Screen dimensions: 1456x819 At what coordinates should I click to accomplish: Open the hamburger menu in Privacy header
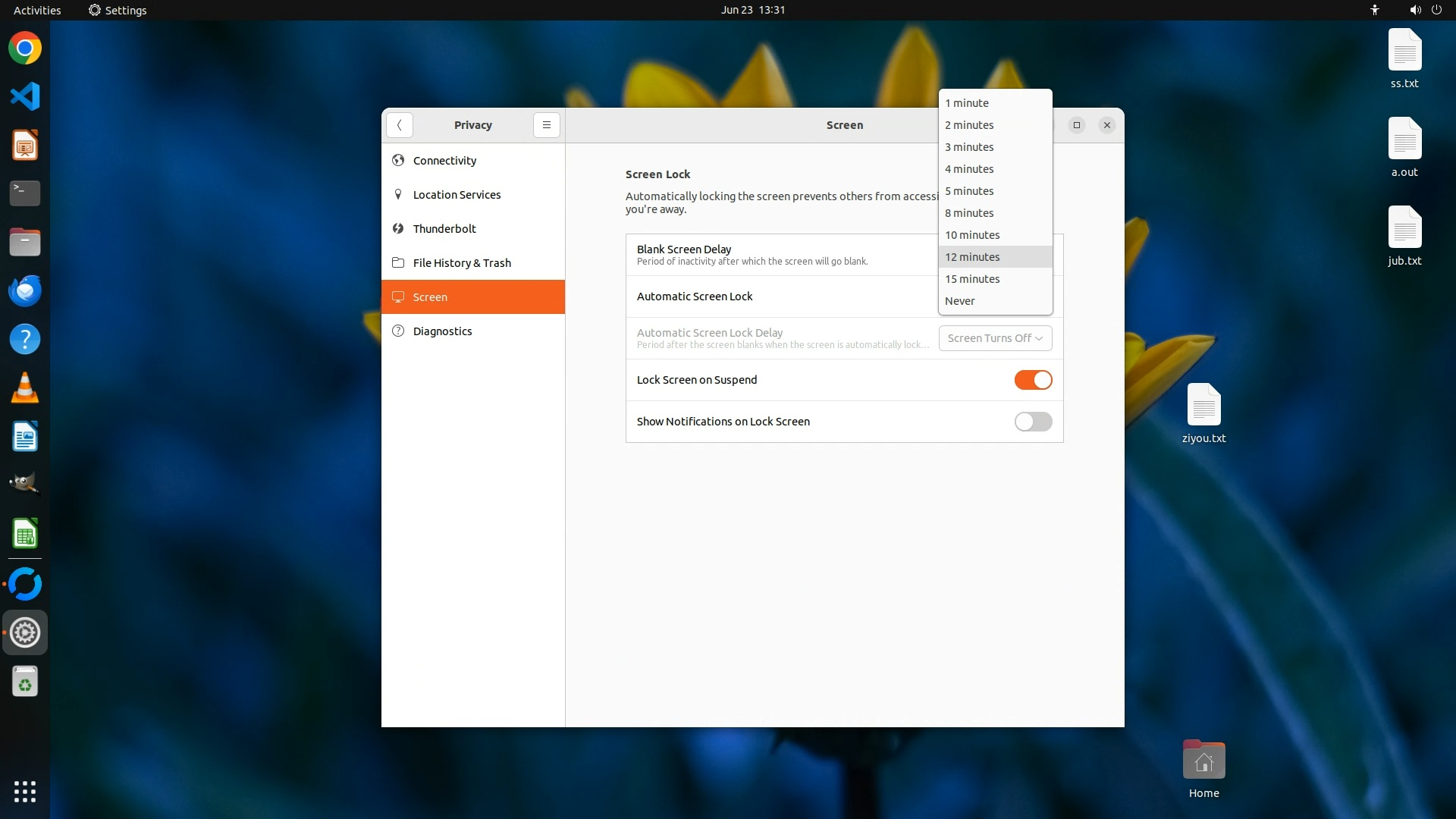tap(546, 125)
